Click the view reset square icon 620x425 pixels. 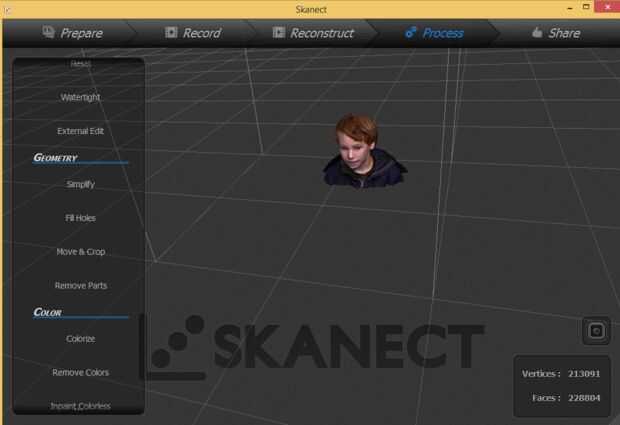596,331
